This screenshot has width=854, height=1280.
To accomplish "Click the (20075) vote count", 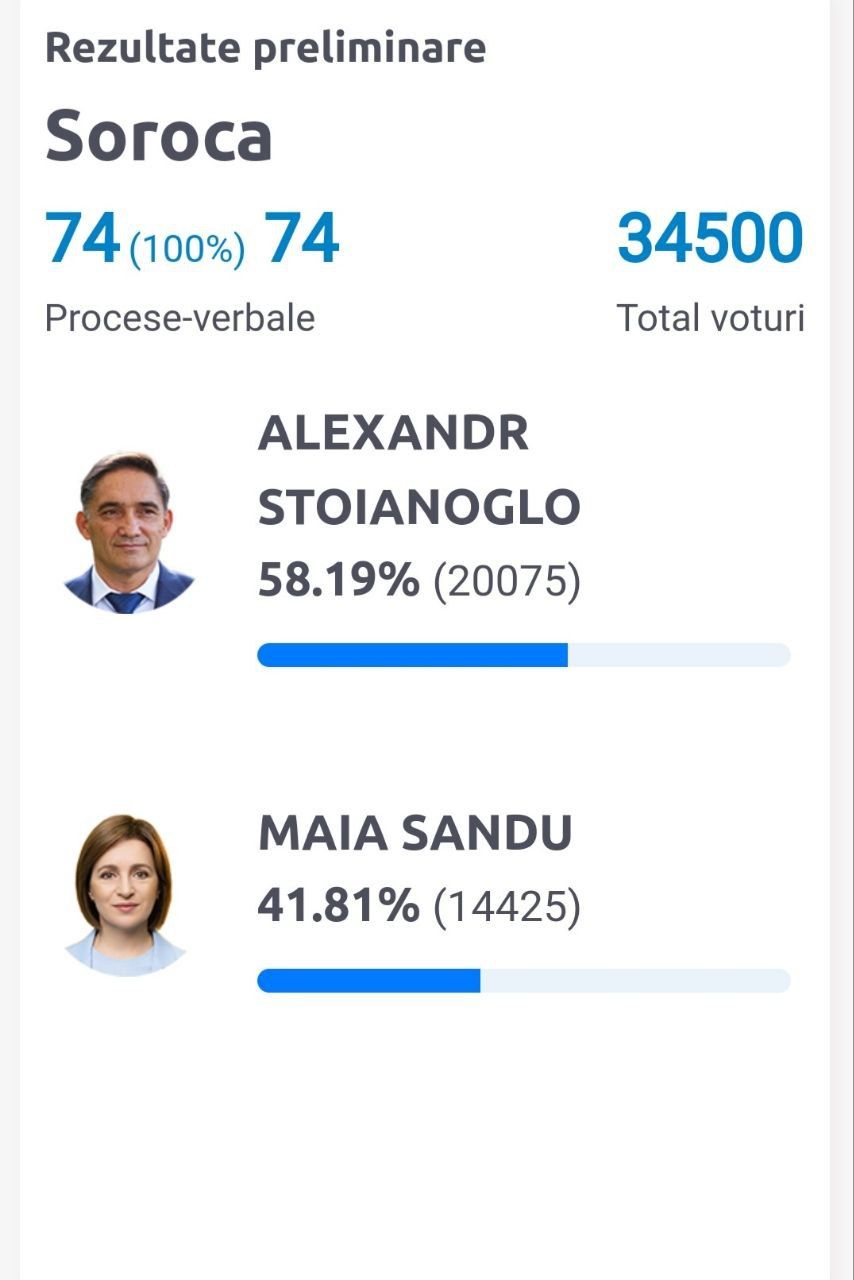I will (507, 582).
